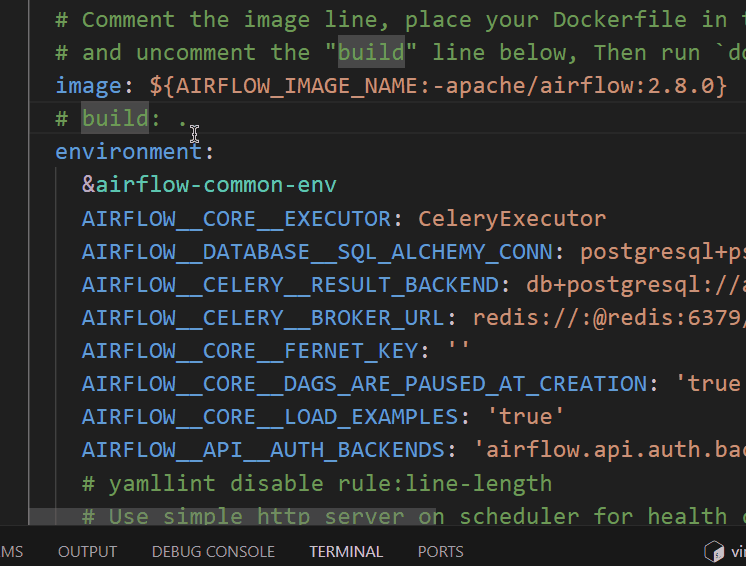Open the OUTPUT panel tab
746x566 pixels.
(x=87, y=551)
